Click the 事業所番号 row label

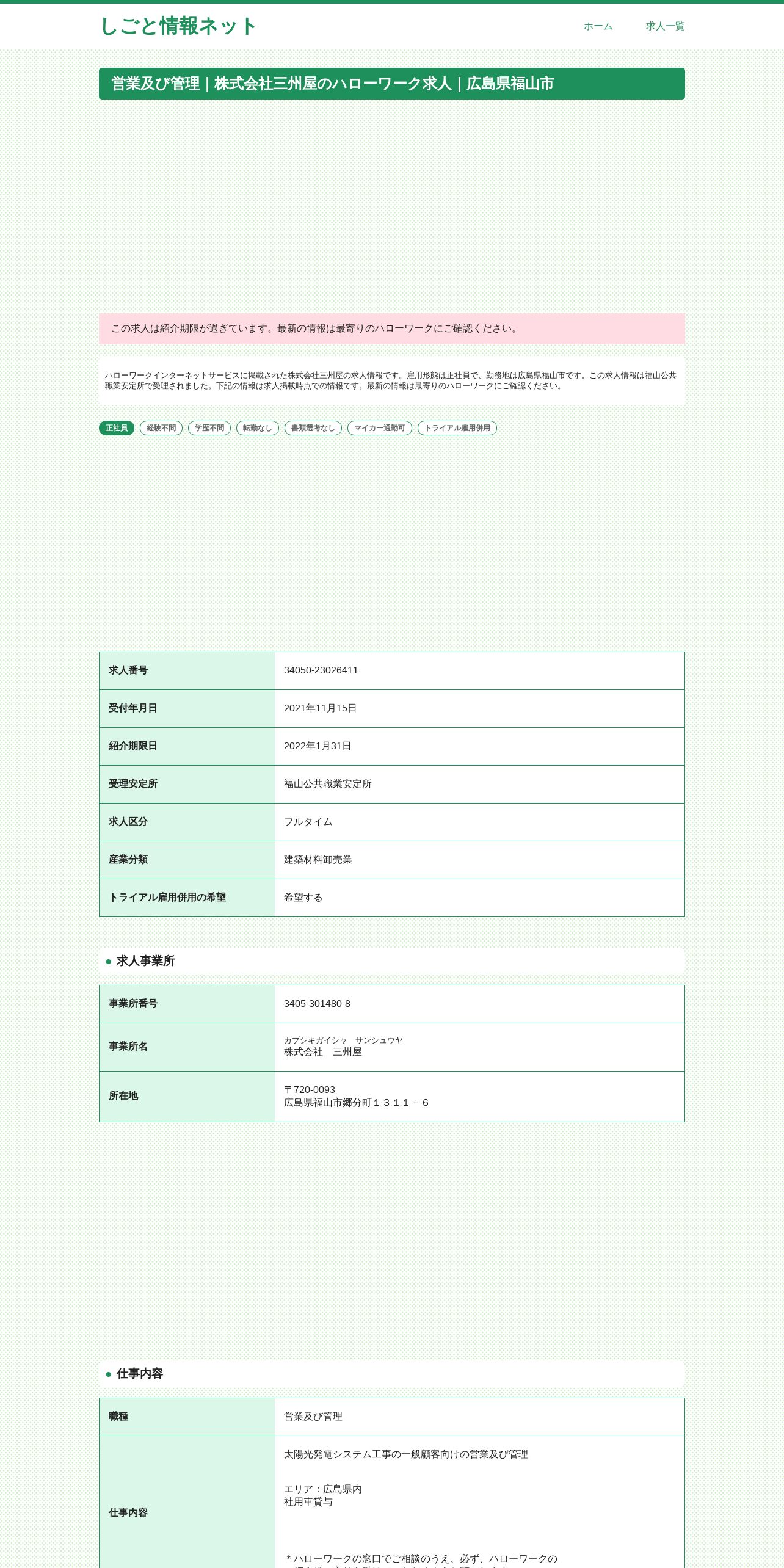tap(133, 1004)
